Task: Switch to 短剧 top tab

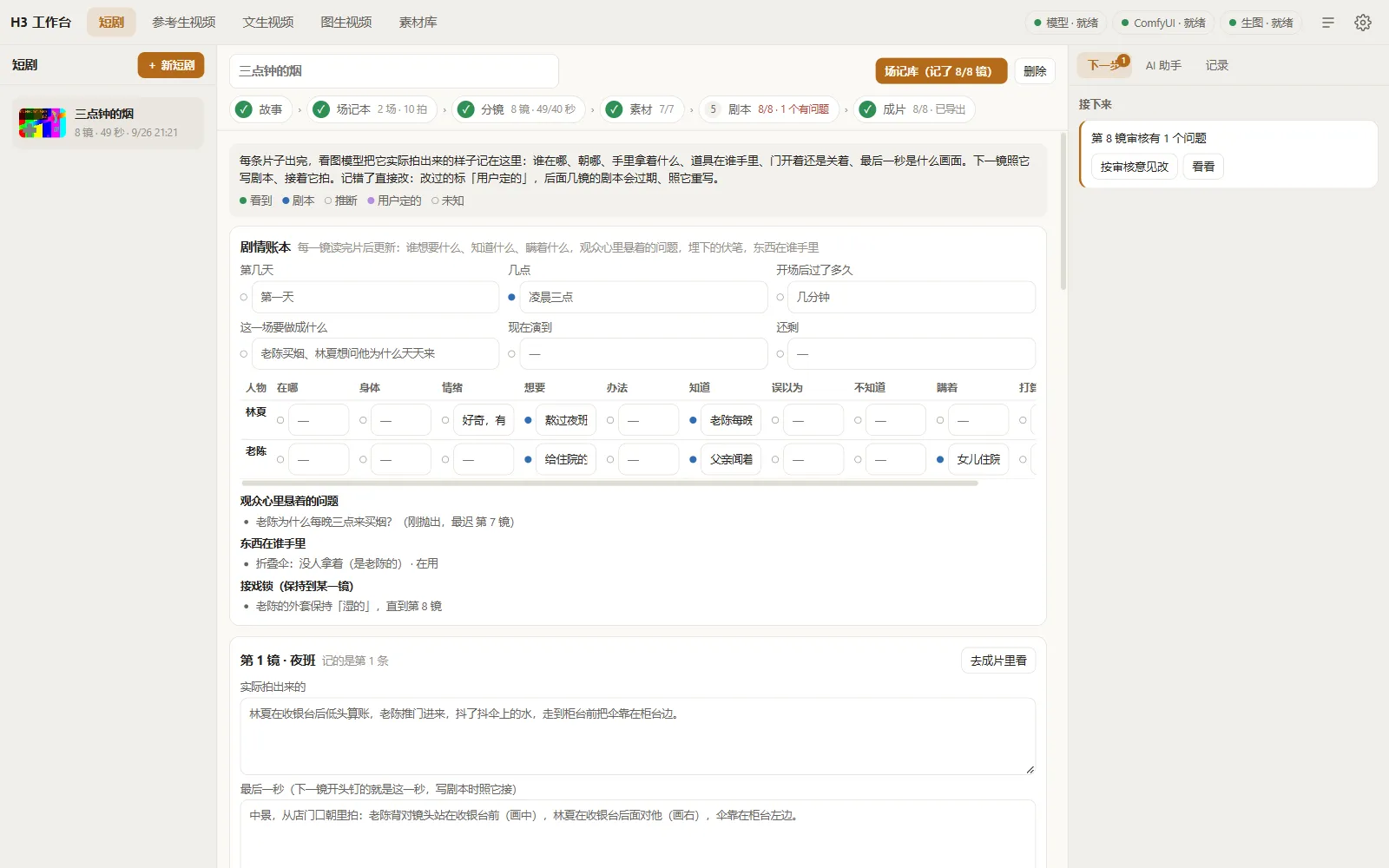Action: pyautogui.click(x=111, y=23)
